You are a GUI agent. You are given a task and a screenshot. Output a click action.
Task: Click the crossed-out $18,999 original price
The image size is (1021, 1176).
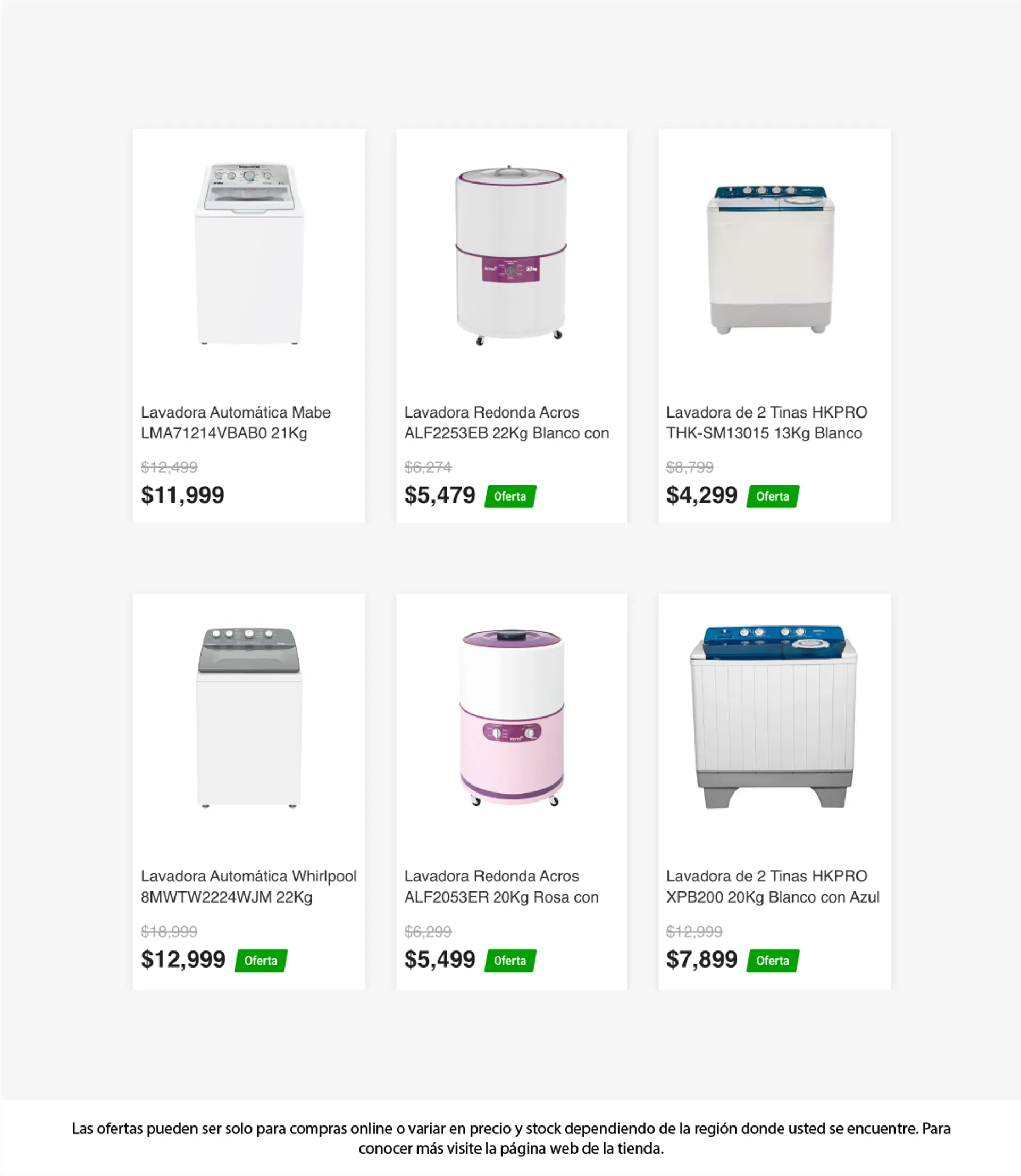(169, 931)
